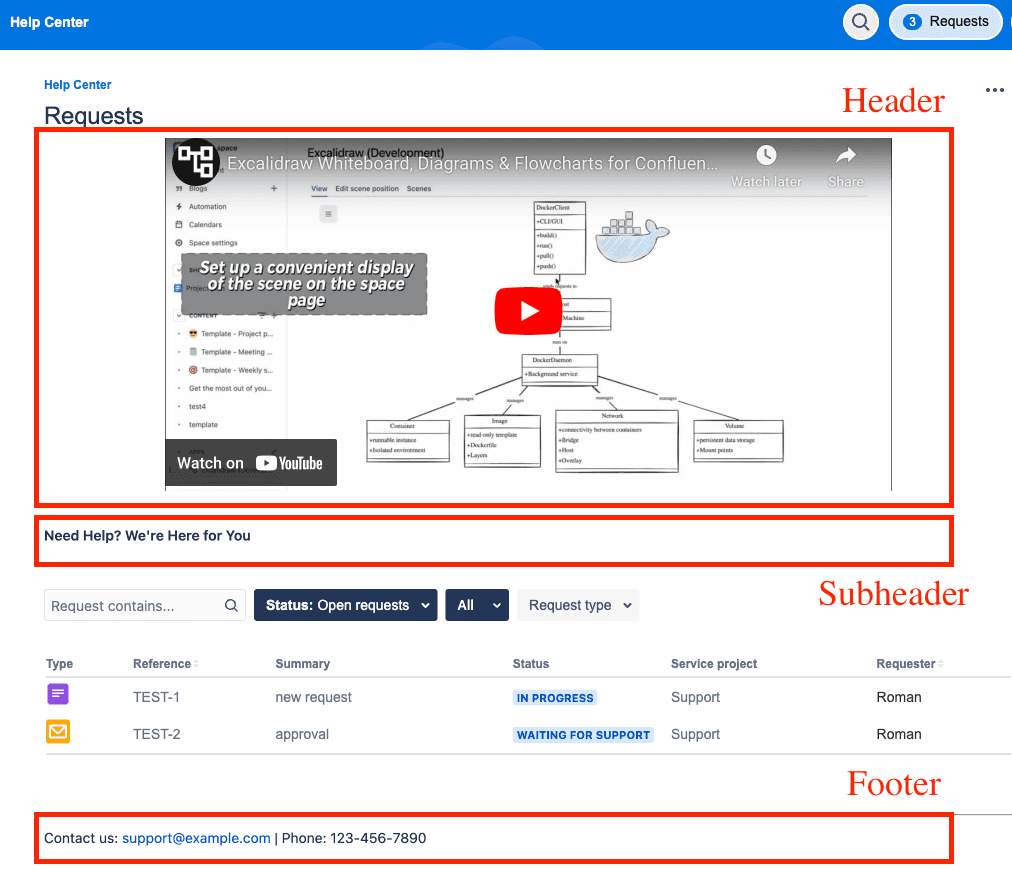This screenshot has height=870, width=1012.
Task: Open the All filter dropdown
Action: (477, 605)
